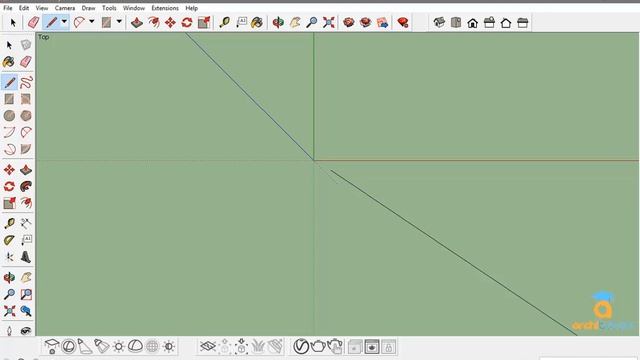Open the Edit menu
This screenshot has width=640, height=360.
(x=24, y=8)
